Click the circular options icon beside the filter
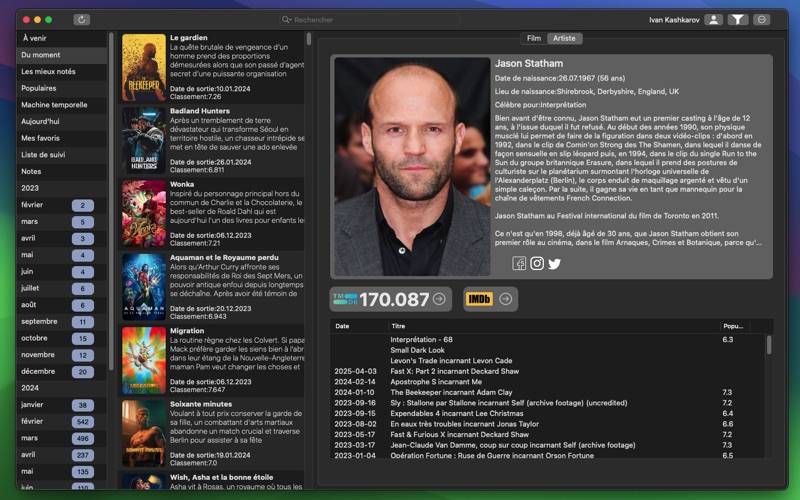 (x=761, y=19)
